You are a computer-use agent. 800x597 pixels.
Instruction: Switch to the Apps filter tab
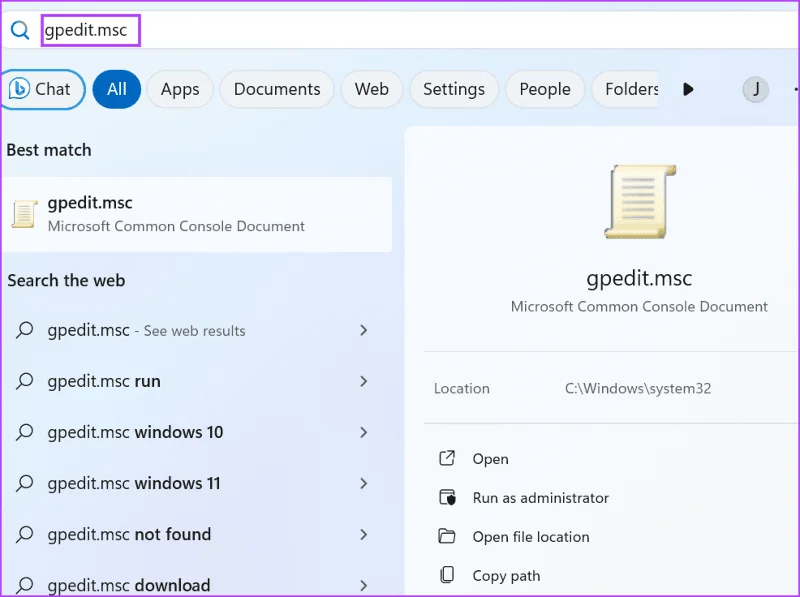click(180, 89)
